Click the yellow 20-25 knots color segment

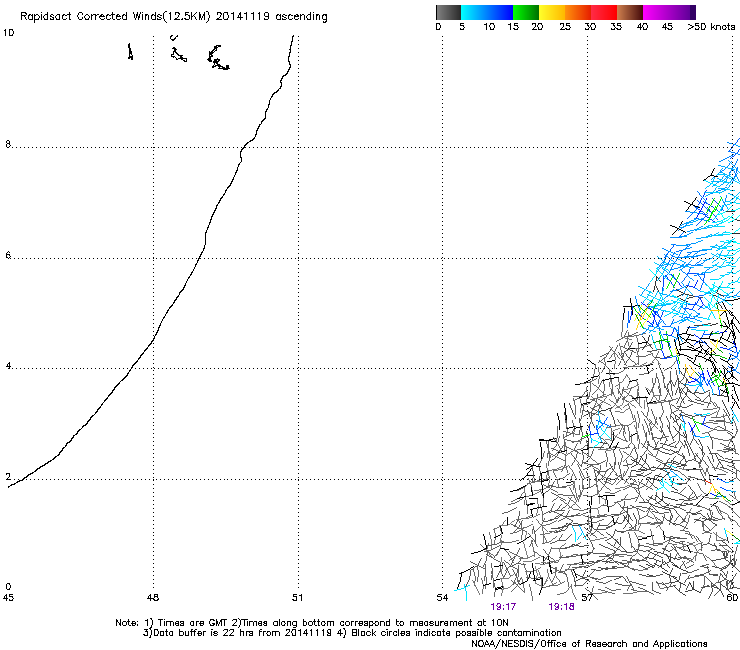click(x=552, y=12)
